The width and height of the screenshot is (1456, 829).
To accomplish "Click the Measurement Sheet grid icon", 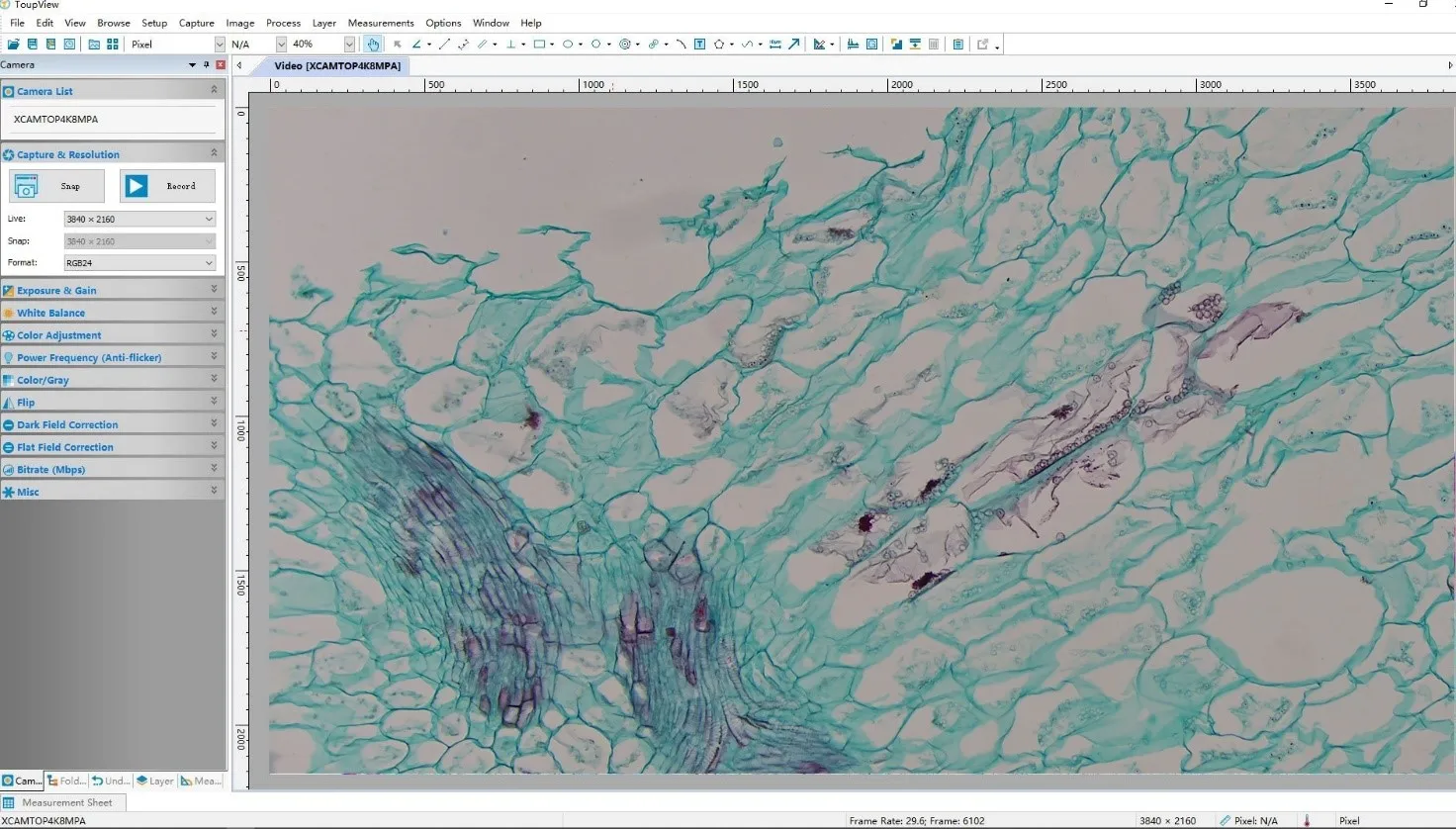I will coord(9,803).
